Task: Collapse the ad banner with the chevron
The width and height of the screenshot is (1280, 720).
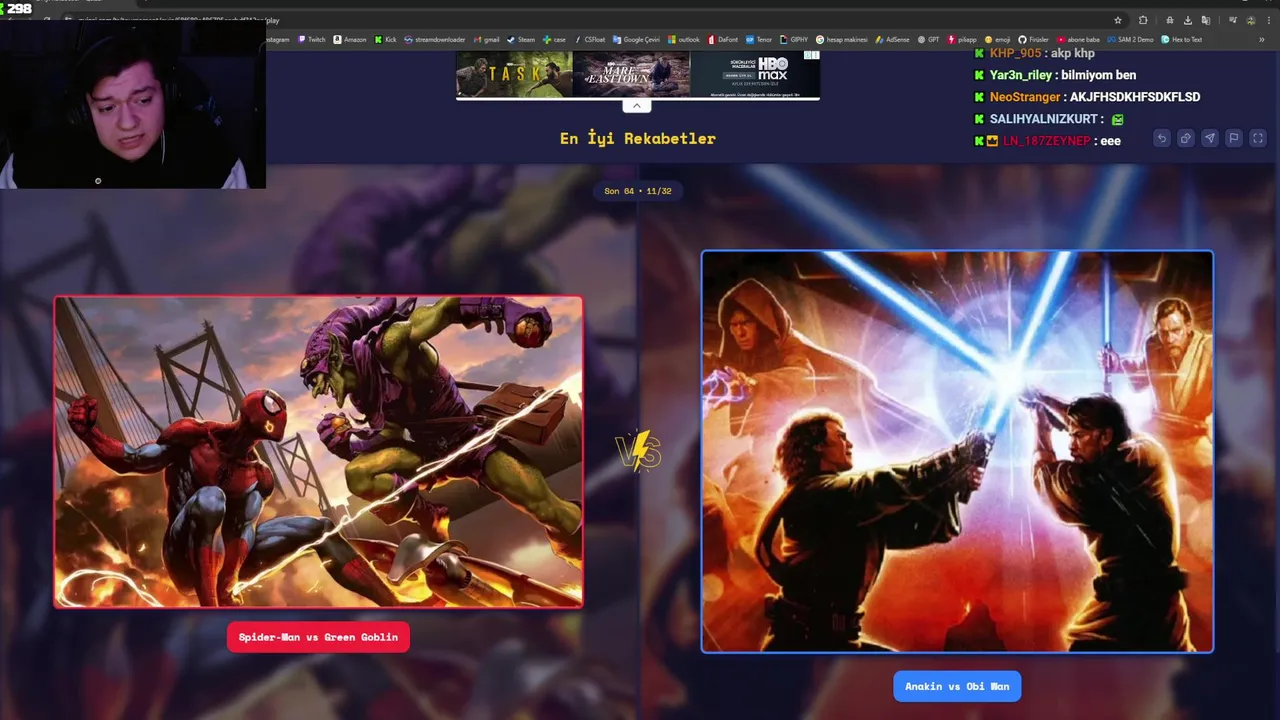Action: 636,105
